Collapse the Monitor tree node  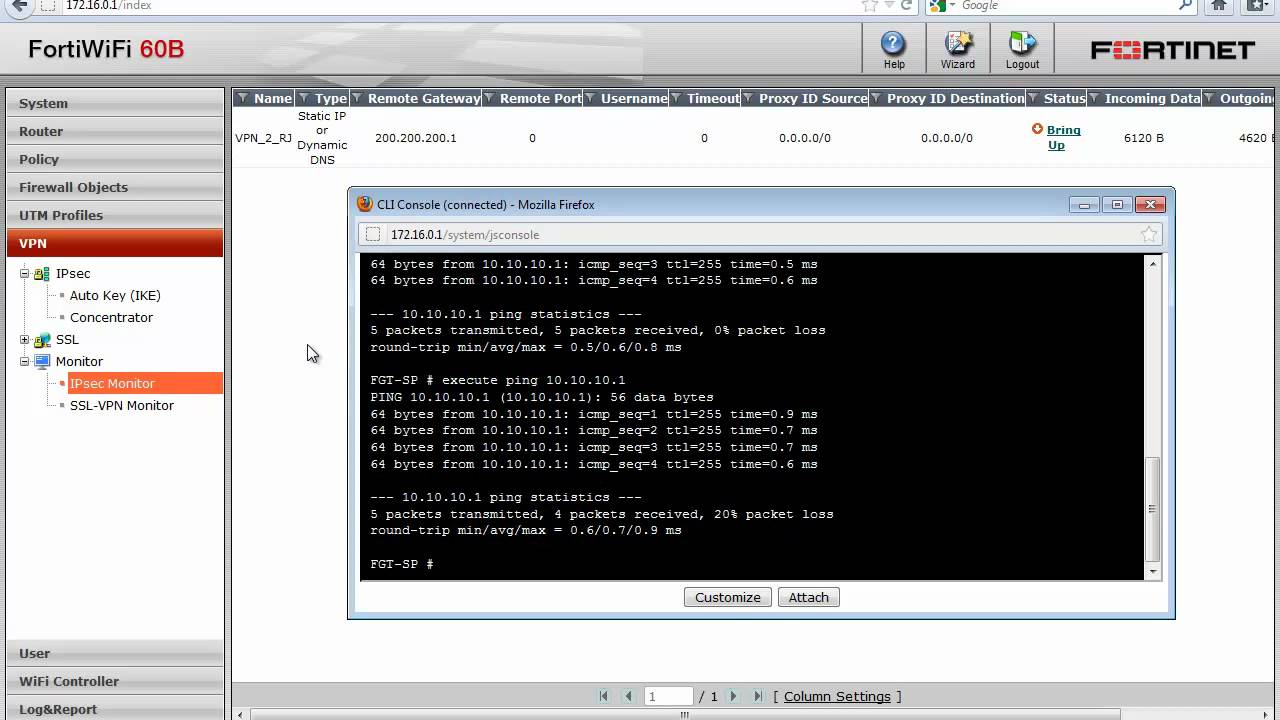(x=25, y=361)
